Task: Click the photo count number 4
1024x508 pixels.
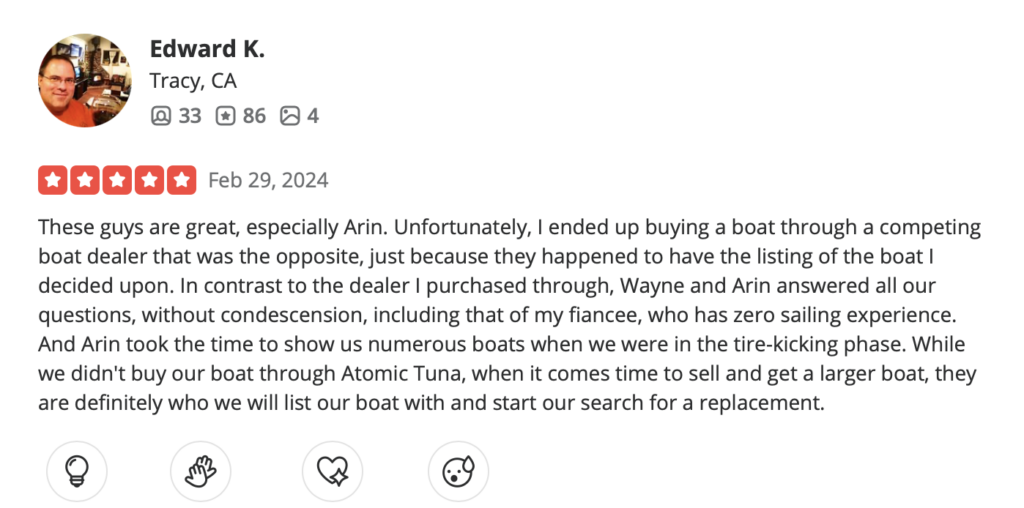Action: [x=313, y=116]
